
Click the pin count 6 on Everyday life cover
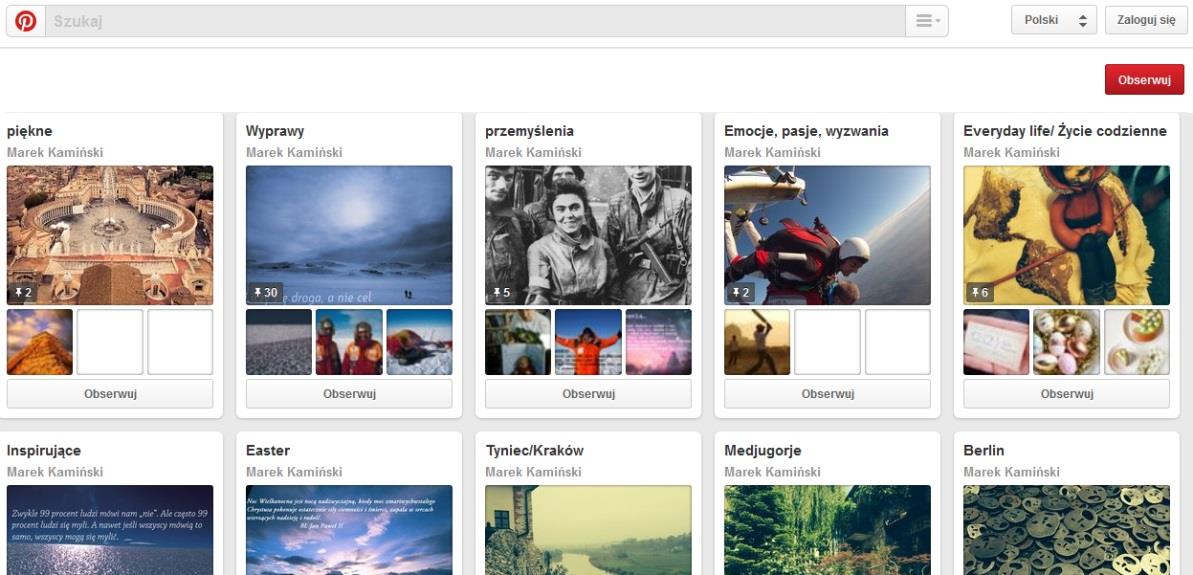click(x=980, y=293)
